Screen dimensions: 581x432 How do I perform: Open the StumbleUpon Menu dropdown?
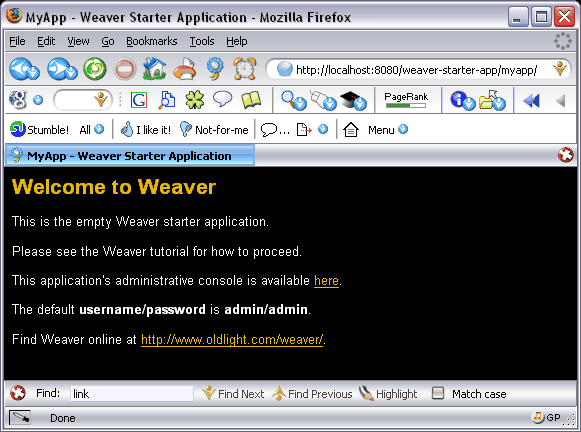(388, 130)
